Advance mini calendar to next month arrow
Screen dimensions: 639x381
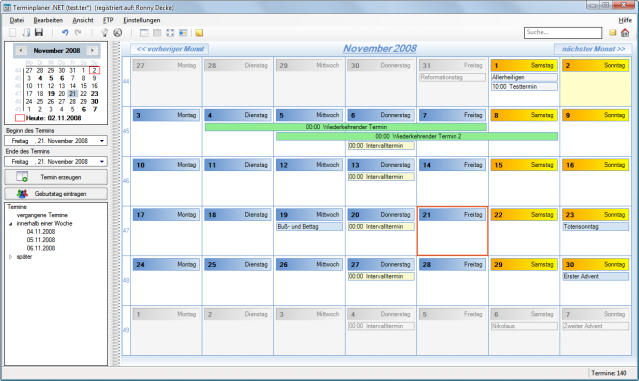click(92, 51)
